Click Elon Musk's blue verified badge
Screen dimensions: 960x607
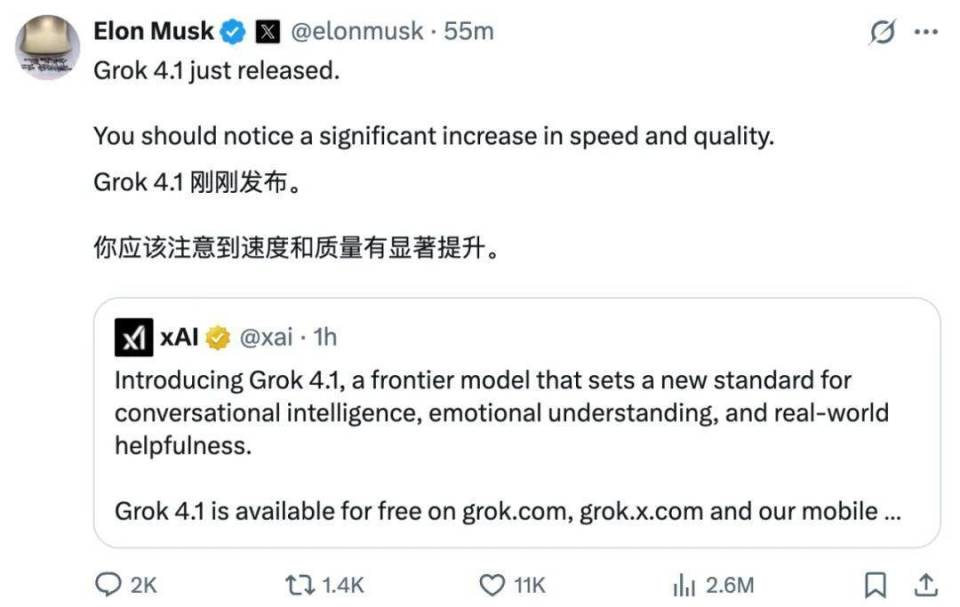point(231,31)
